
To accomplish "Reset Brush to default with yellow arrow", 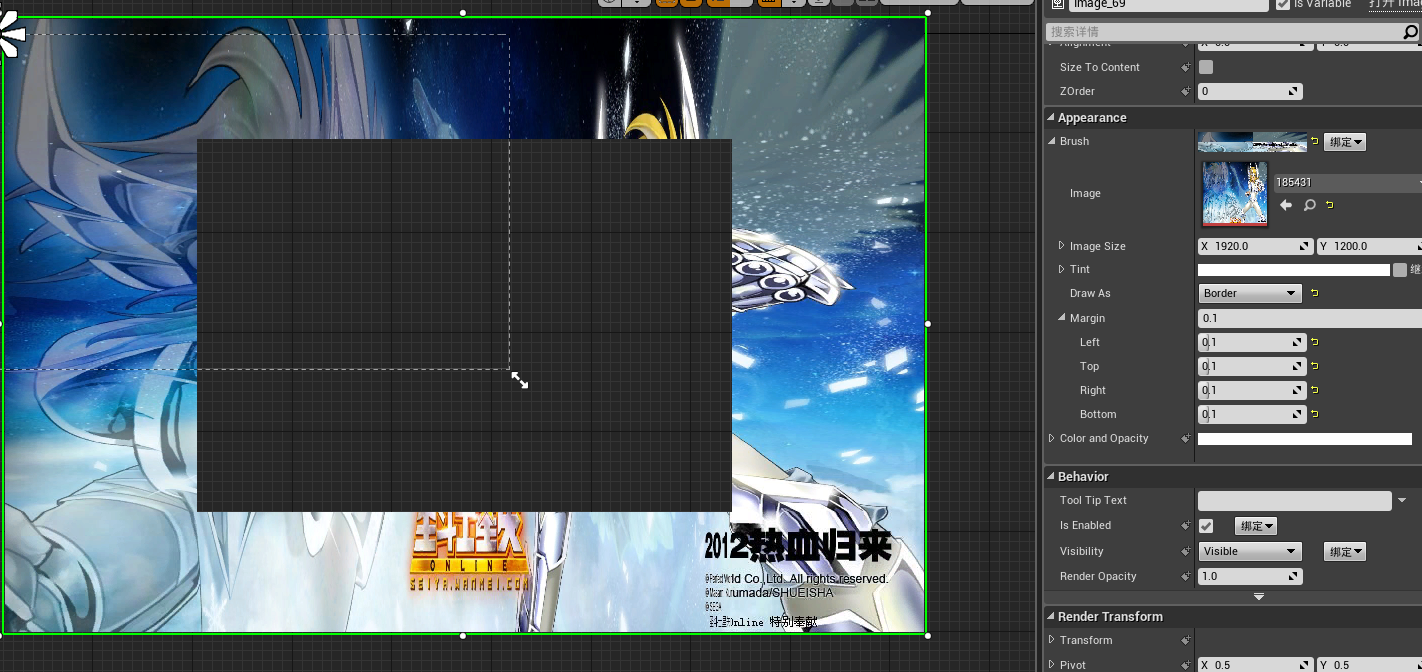I will pyautogui.click(x=1314, y=142).
